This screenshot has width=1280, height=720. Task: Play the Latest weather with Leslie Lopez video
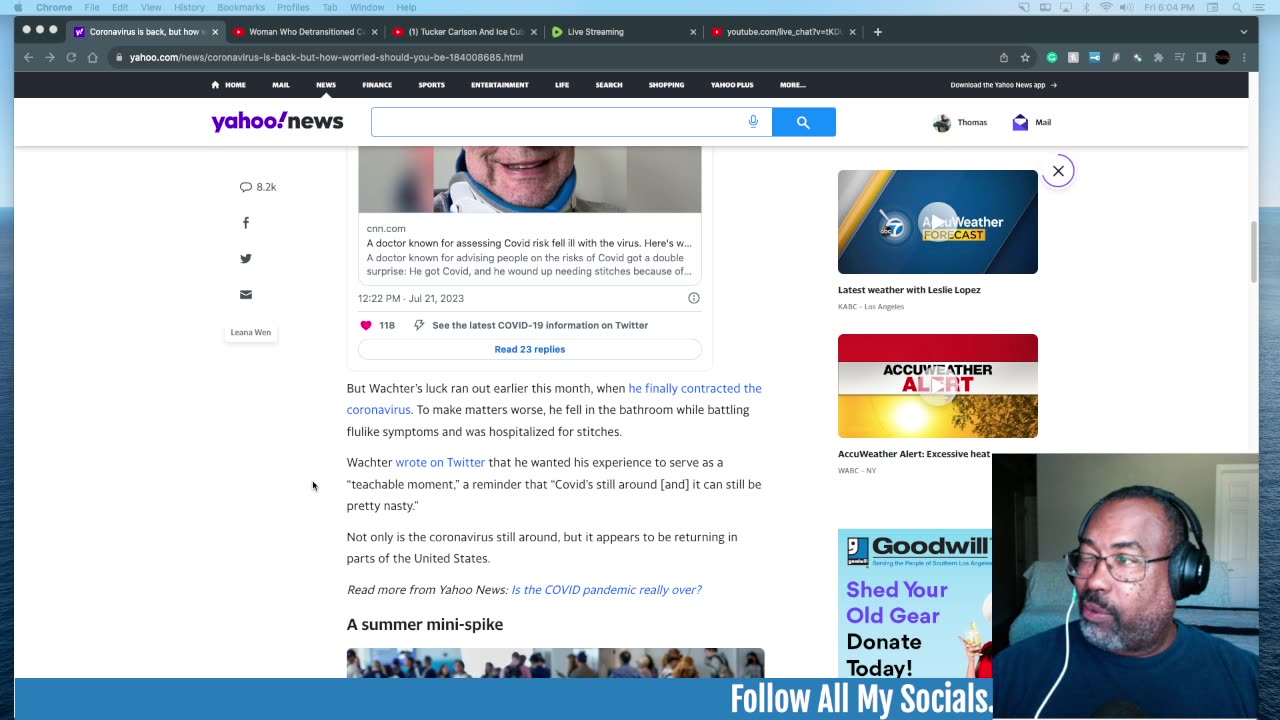click(x=938, y=222)
